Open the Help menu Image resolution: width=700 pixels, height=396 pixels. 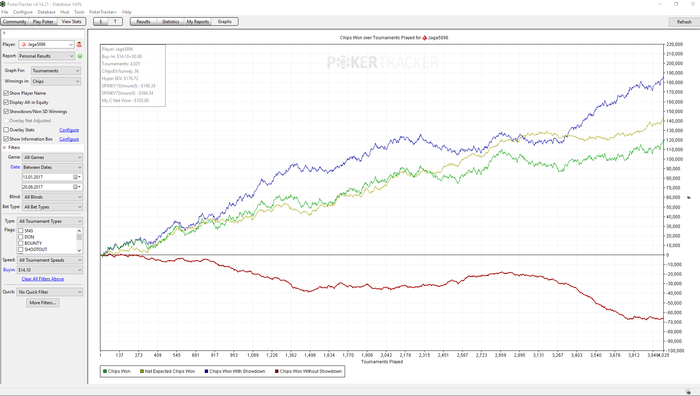click(127, 12)
